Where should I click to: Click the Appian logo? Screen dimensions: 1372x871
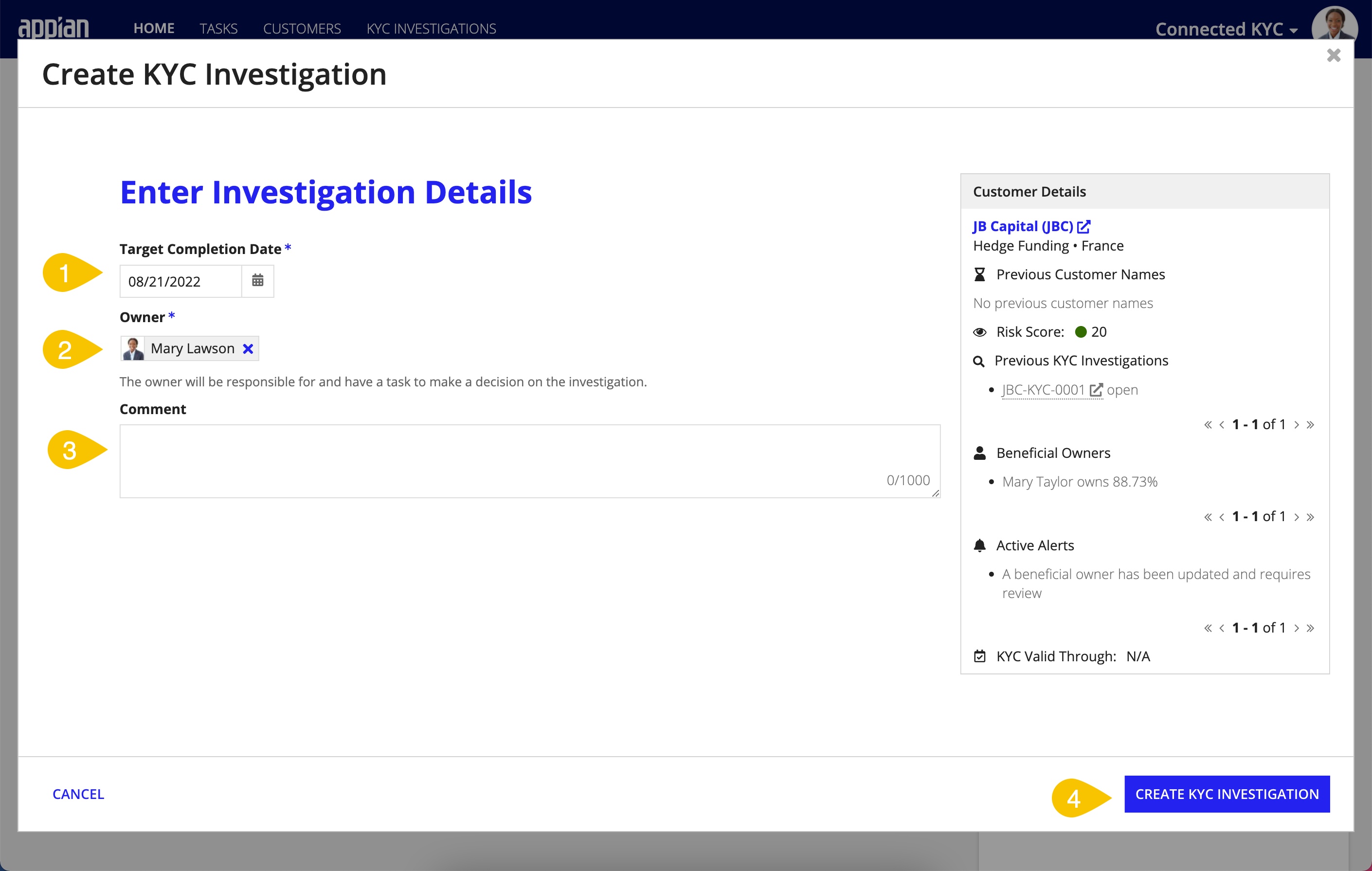(54, 28)
